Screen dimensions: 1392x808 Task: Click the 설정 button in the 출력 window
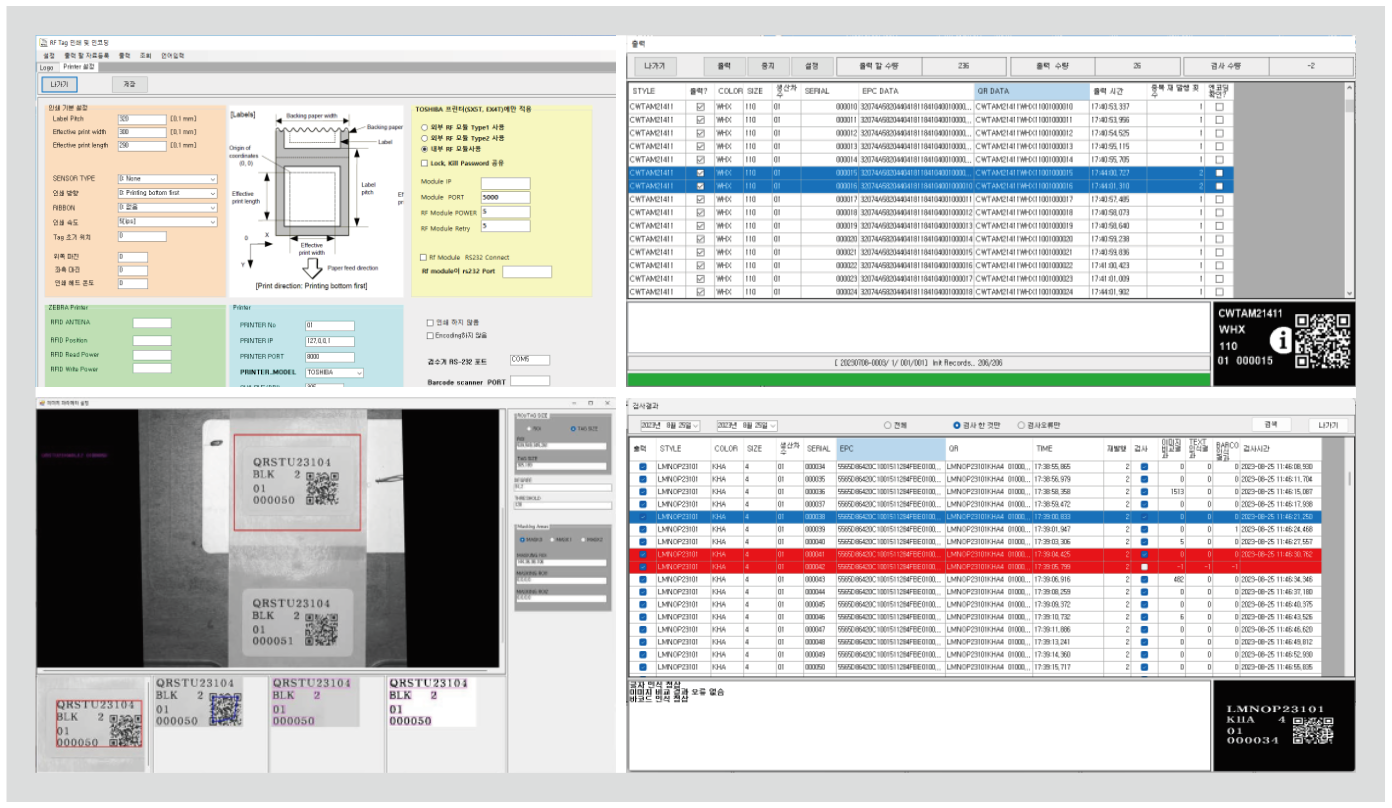click(x=812, y=66)
